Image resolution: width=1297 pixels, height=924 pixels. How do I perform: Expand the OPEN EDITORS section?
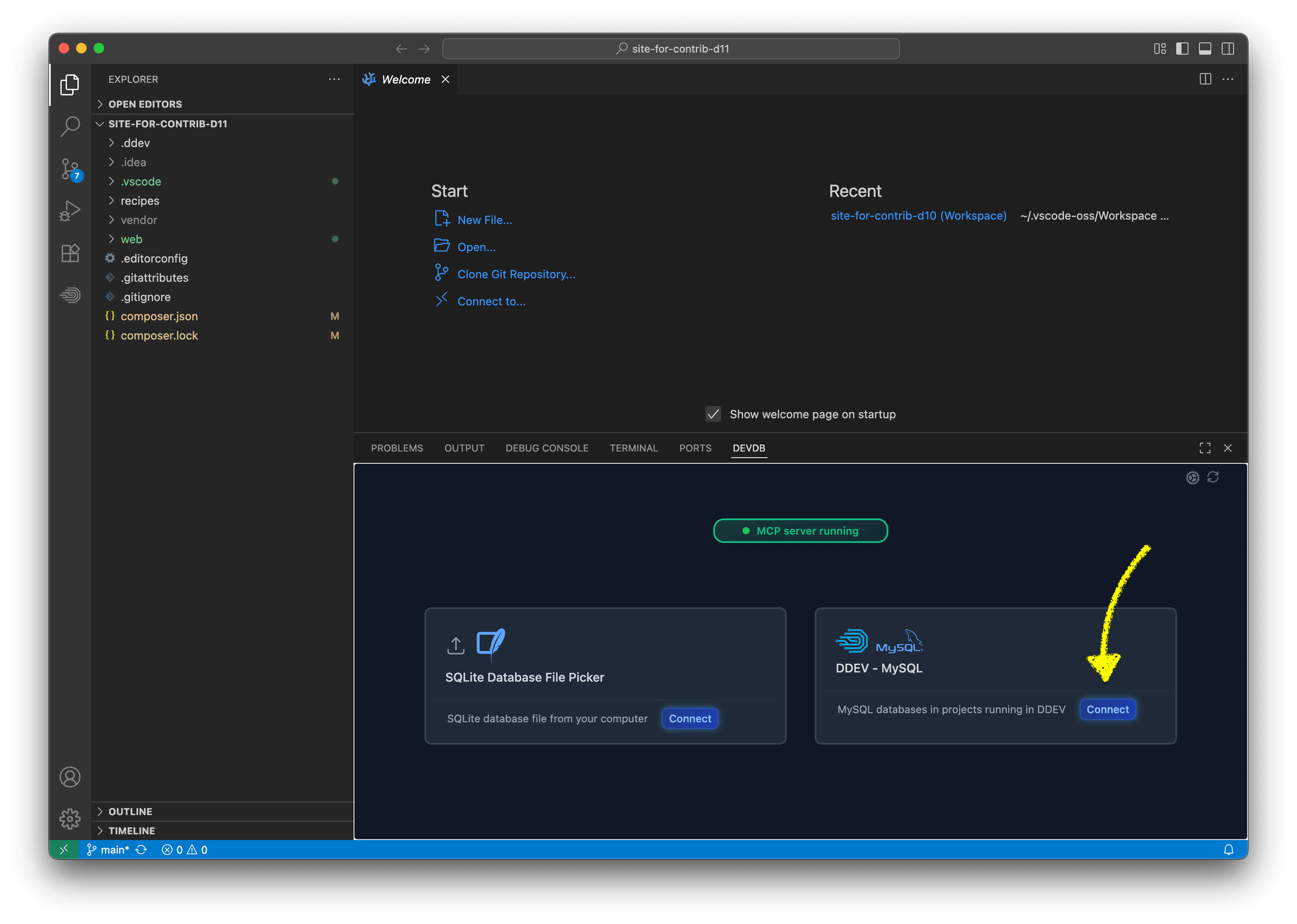click(145, 104)
